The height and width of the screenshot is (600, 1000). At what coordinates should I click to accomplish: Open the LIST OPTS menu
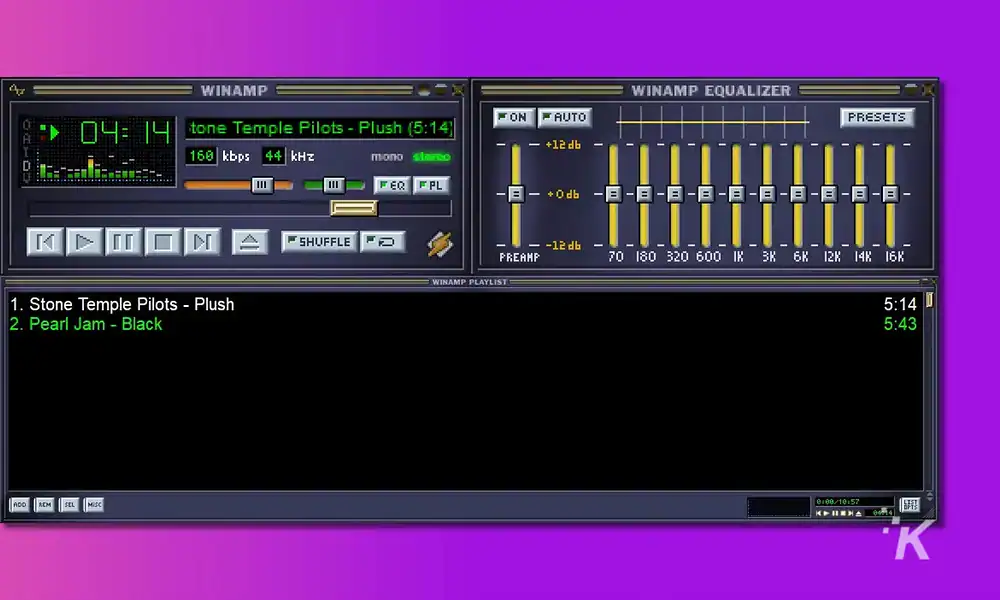[910, 504]
